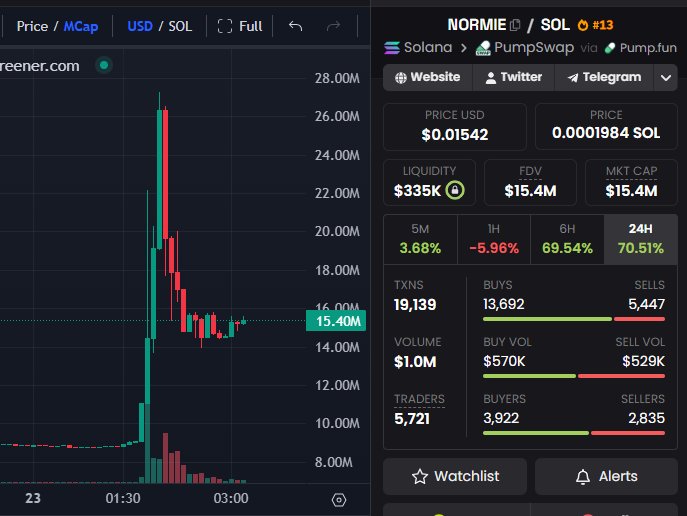Select the 1H timeframe tab
The image size is (687, 516).
tap(494, 239)
